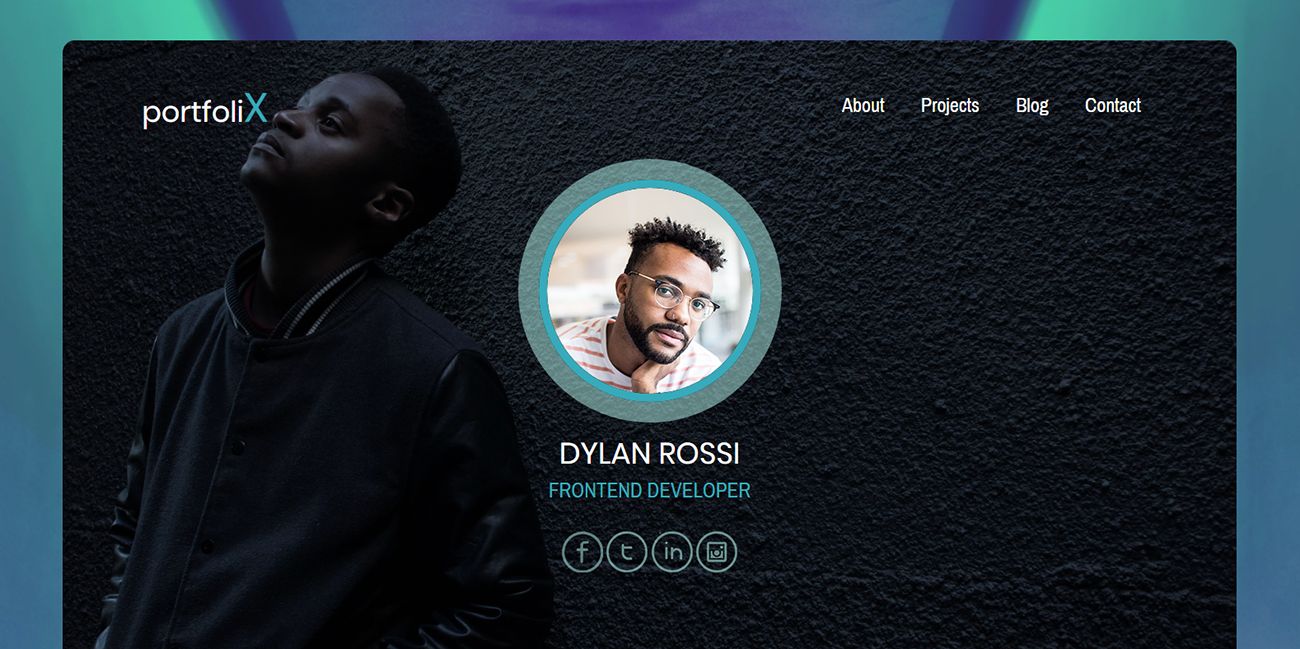
Task: Open the Instagram social icon
Action: click(717, 552)
